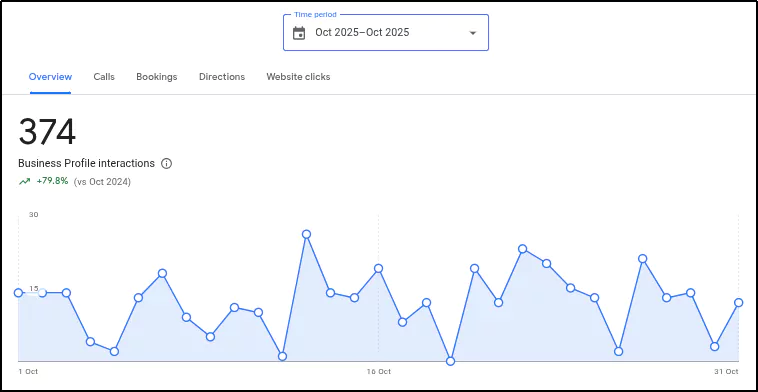This screenshot has width=758, height=392.
Task: Click the info icon beside Business Profile interactions
Action: click(x=166, y=163)
